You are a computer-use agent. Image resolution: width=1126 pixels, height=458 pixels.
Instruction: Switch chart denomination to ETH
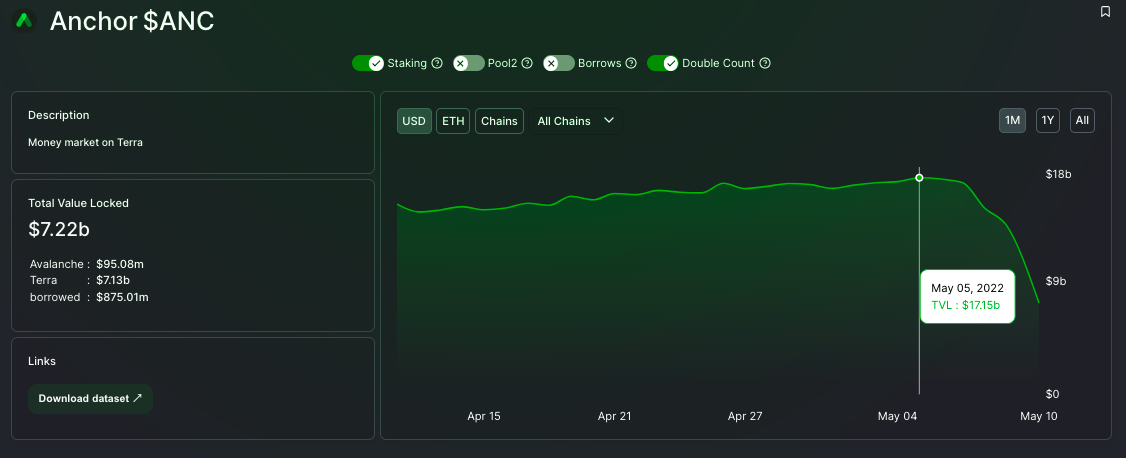pos(453,121)
